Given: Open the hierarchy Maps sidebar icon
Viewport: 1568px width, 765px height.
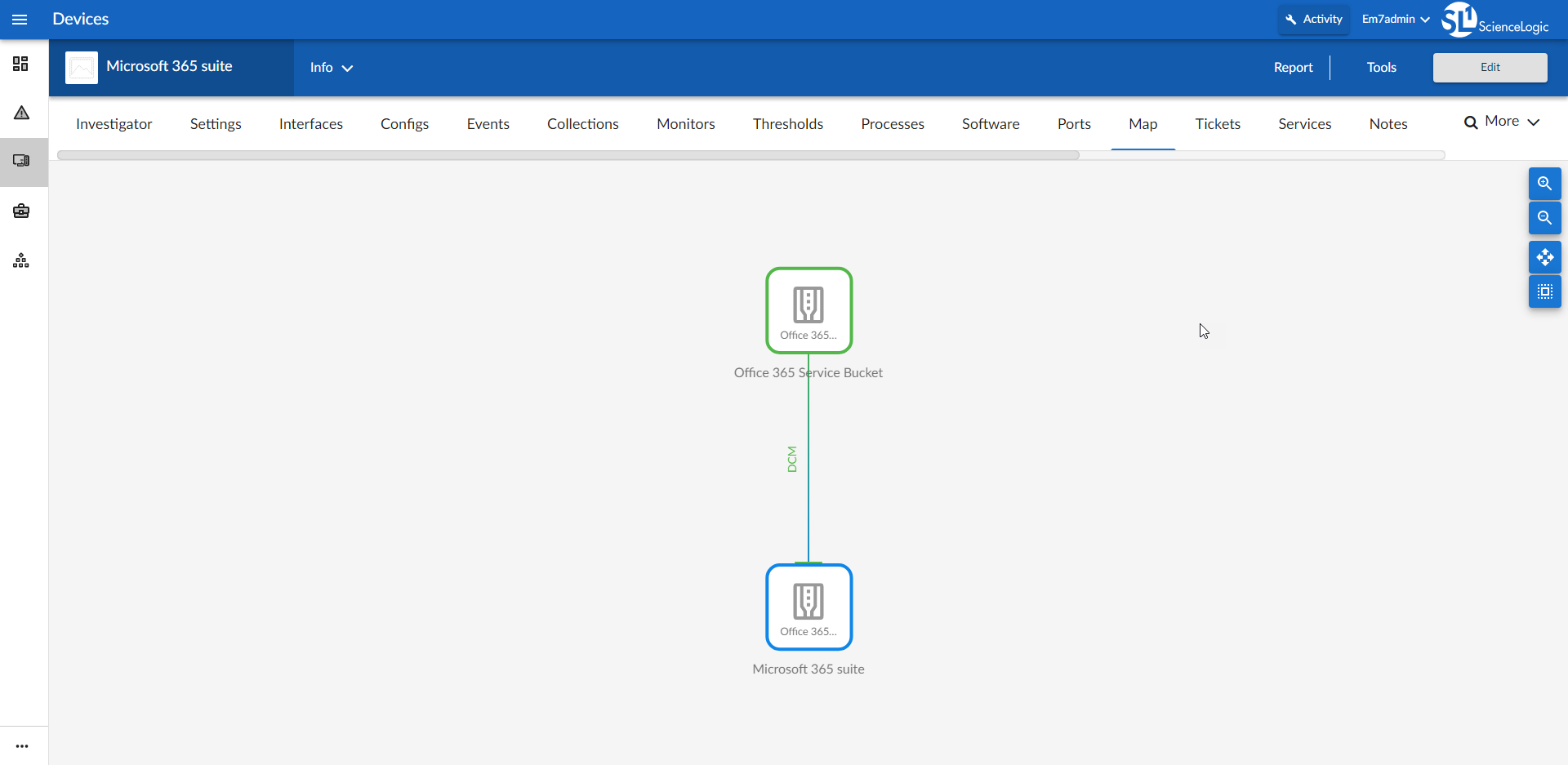Looking at the screenshot, I should pyautogui.click(x=21, y=260).
